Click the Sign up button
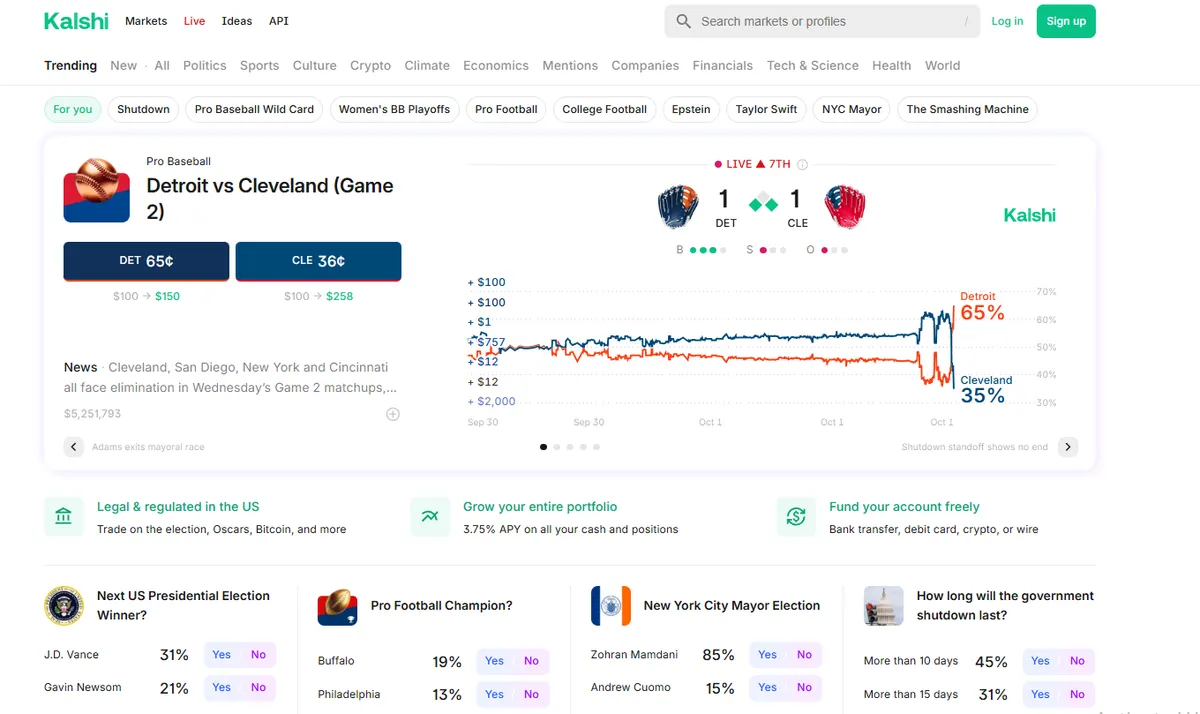 pos(1066,21)
